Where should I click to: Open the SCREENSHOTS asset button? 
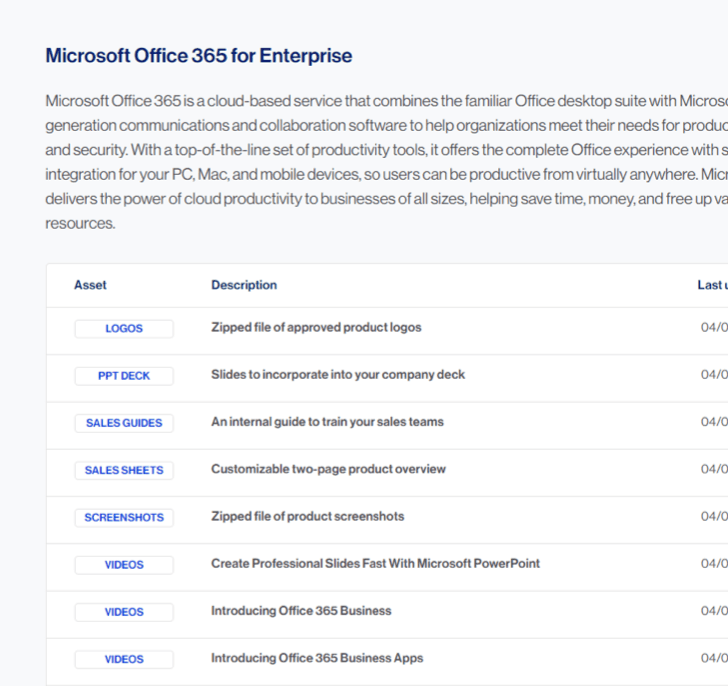pos(124,518)
